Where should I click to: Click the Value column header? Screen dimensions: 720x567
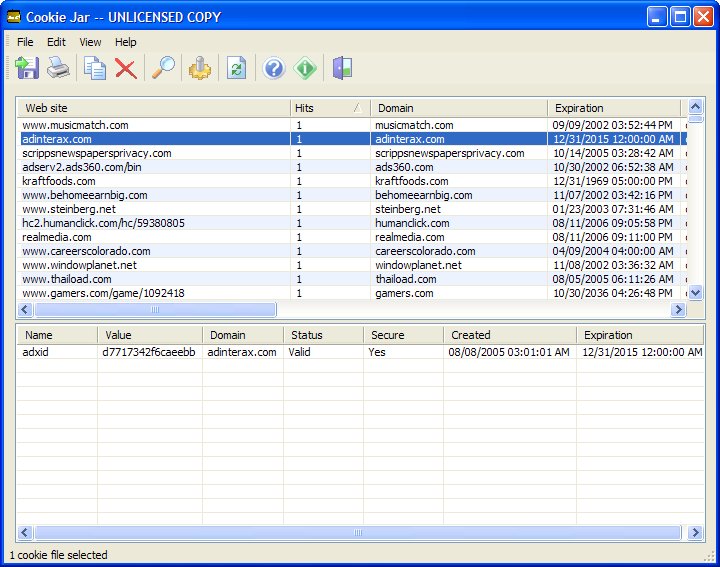point(150,335)
